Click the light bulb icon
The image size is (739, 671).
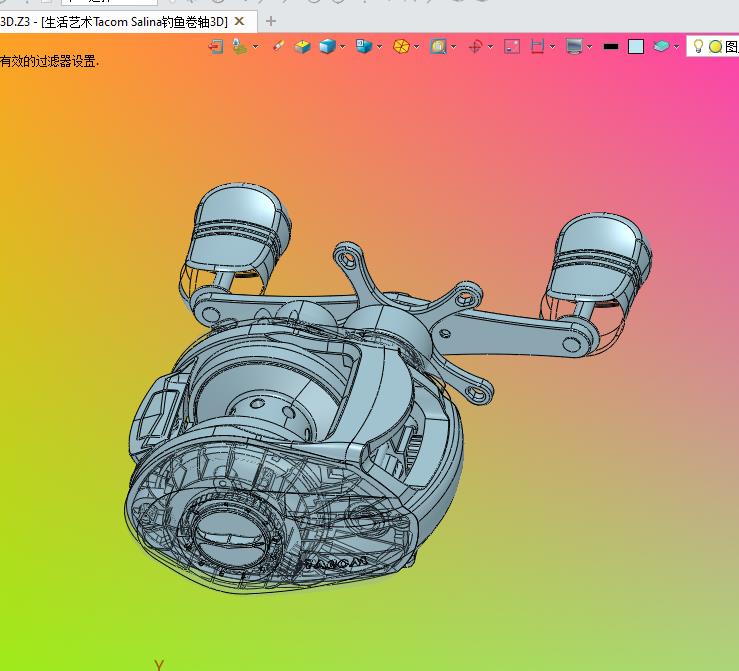(x=698, y=46)
